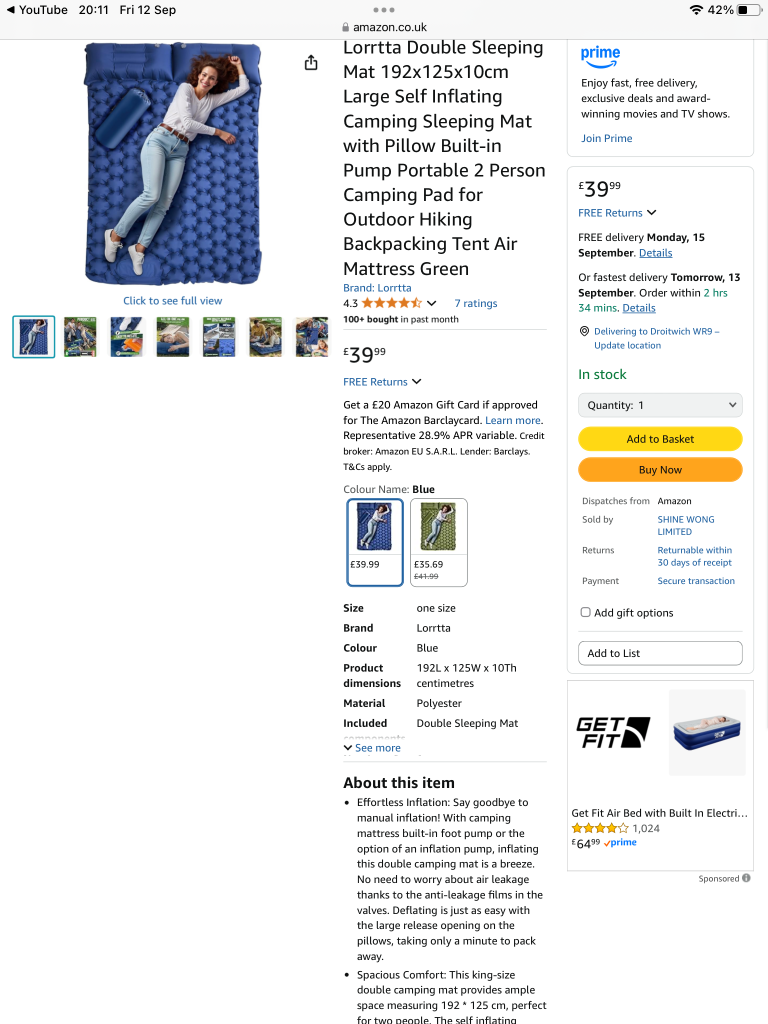Click the Buy Now button
This screenshot has height=1024, width=768.
pyautogui.click(x=660, y=470)
